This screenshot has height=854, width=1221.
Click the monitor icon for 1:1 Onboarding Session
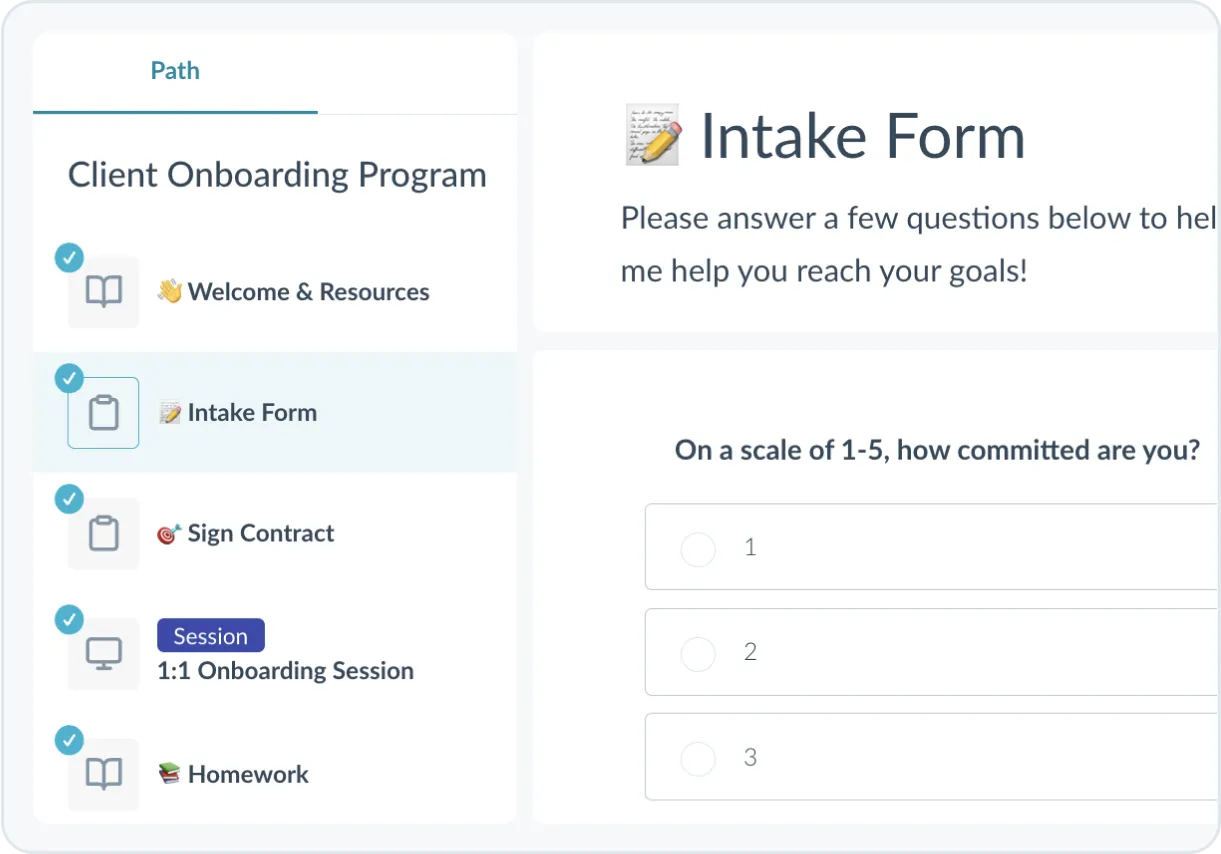pyautogui.click(x=103, y=654)
